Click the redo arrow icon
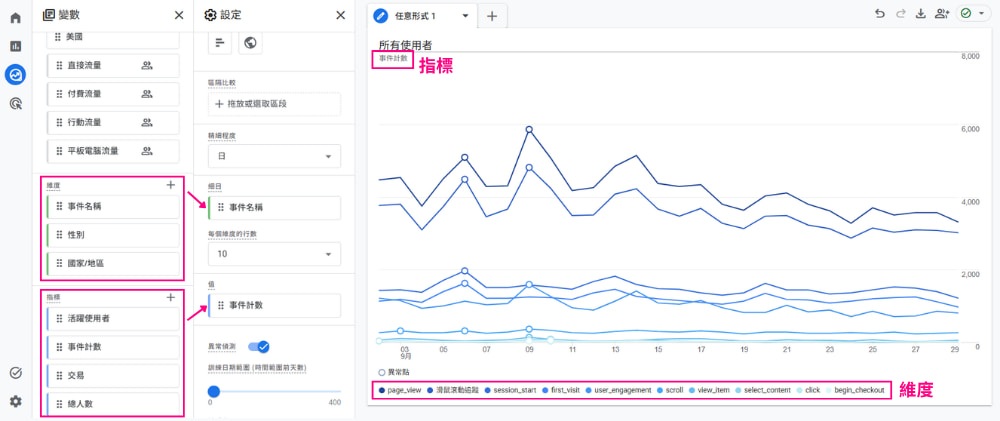 pos(901,13)
